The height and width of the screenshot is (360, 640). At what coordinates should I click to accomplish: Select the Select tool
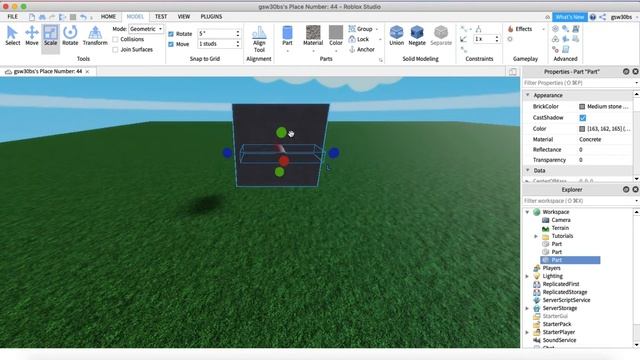coord(12,36)
